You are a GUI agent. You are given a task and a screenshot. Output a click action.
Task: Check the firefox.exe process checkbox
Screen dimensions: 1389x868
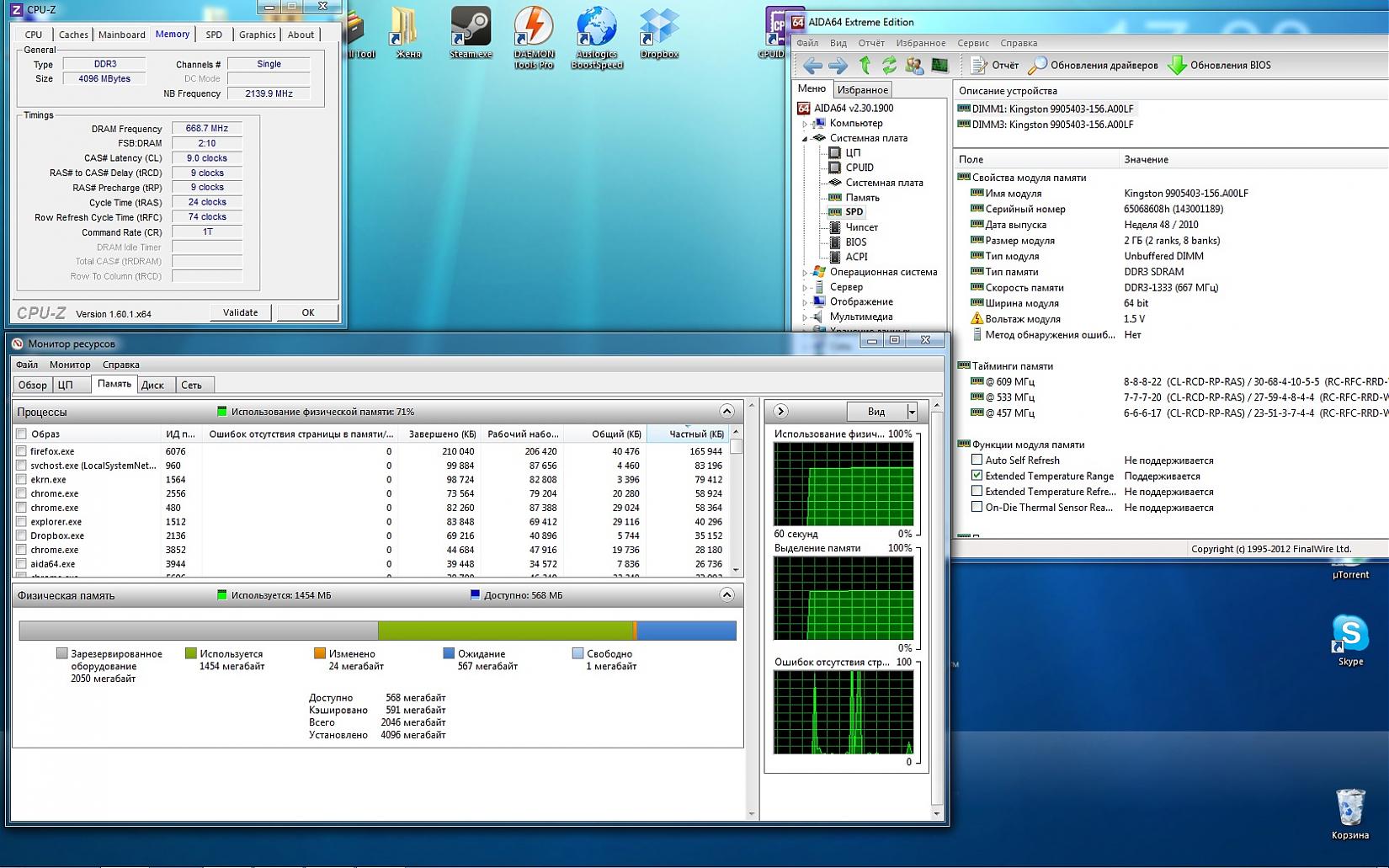click(x=21, y=451)
